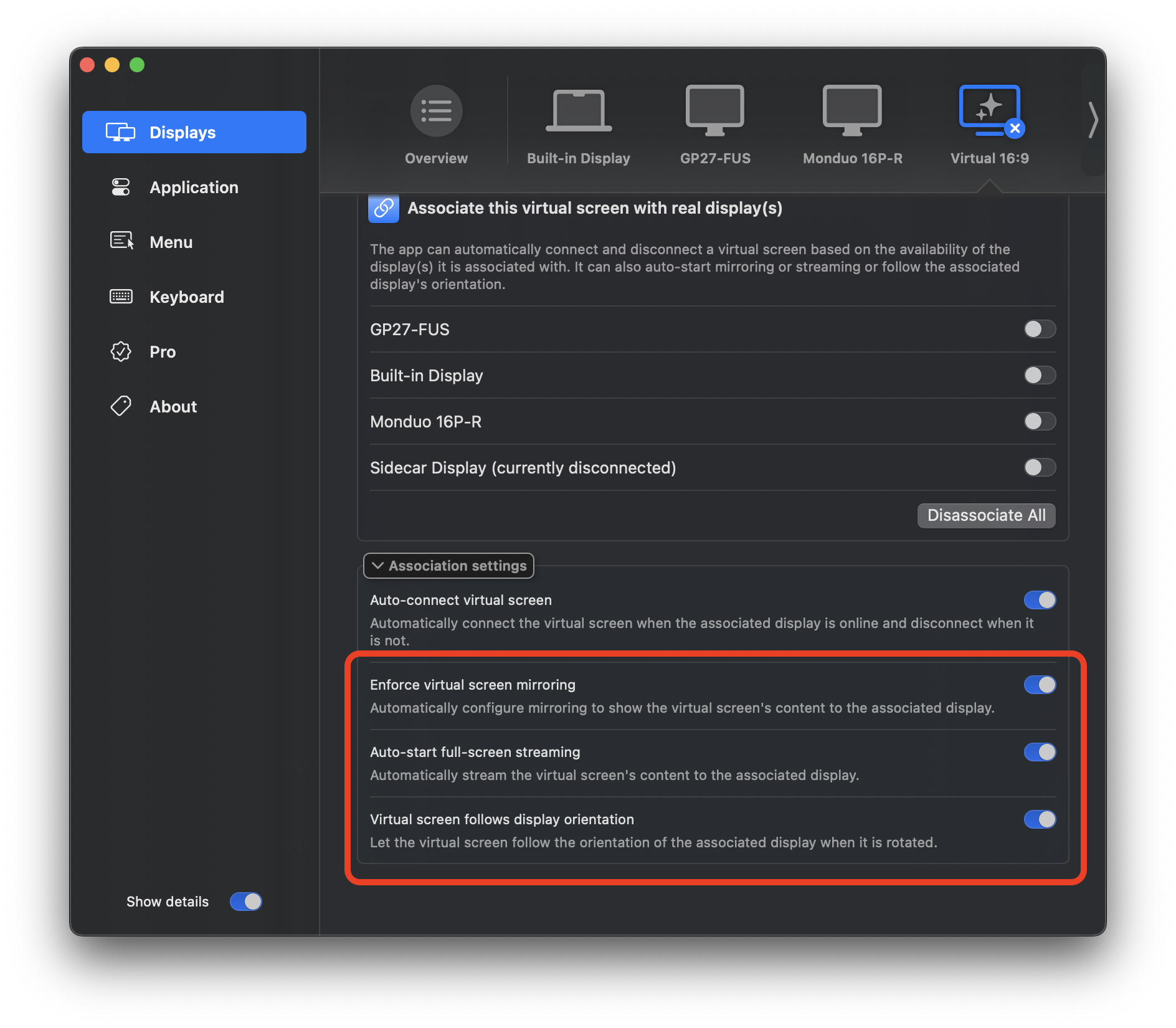Click the Pro badge icon in sidebar
This screenshot has height=1028, width=1176.
[x=121, y=351]
